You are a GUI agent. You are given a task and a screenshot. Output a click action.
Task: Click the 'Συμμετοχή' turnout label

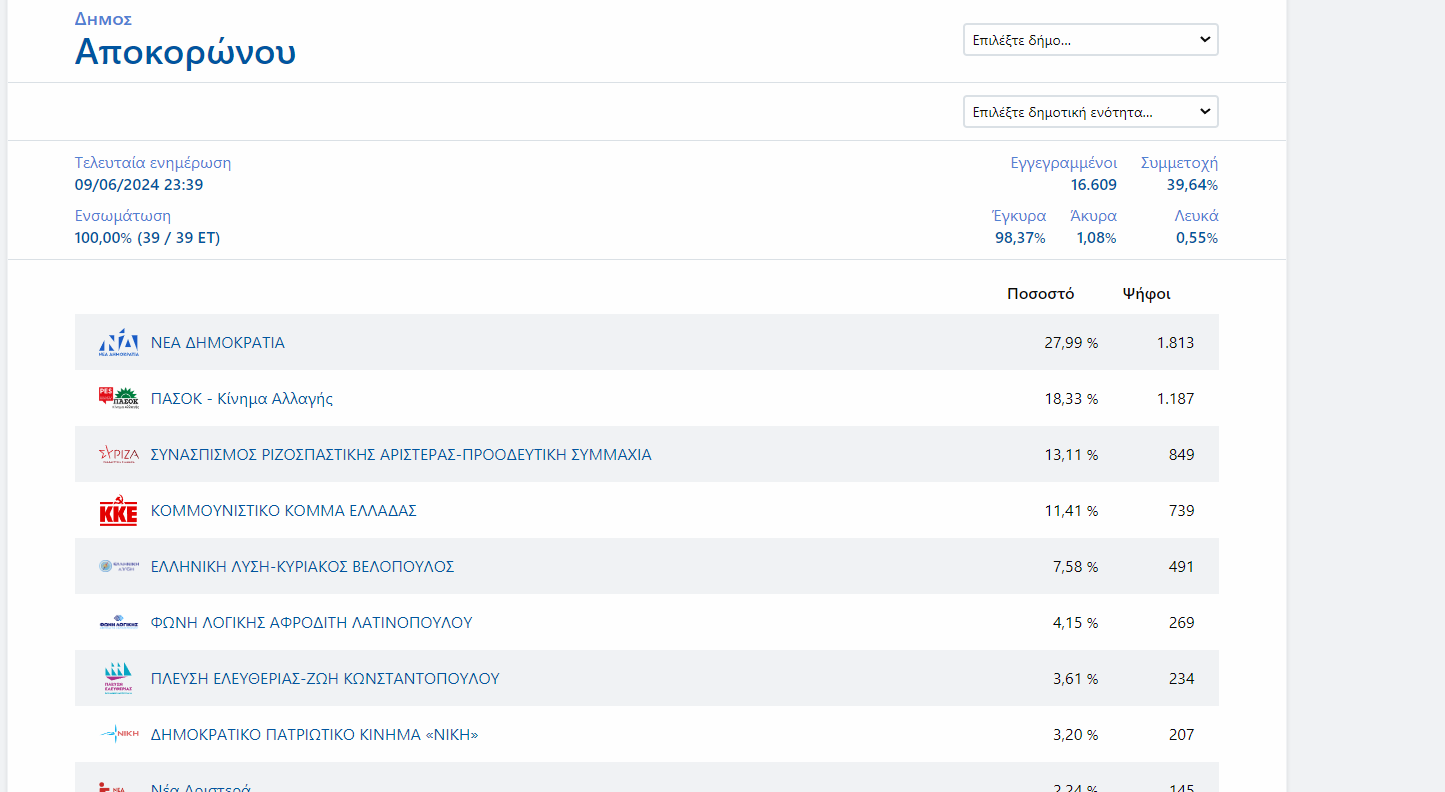1179,162
